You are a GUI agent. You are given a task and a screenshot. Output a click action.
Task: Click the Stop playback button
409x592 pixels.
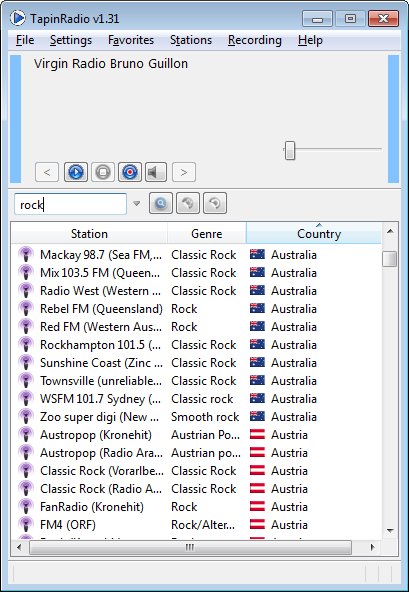pos(103,172)
